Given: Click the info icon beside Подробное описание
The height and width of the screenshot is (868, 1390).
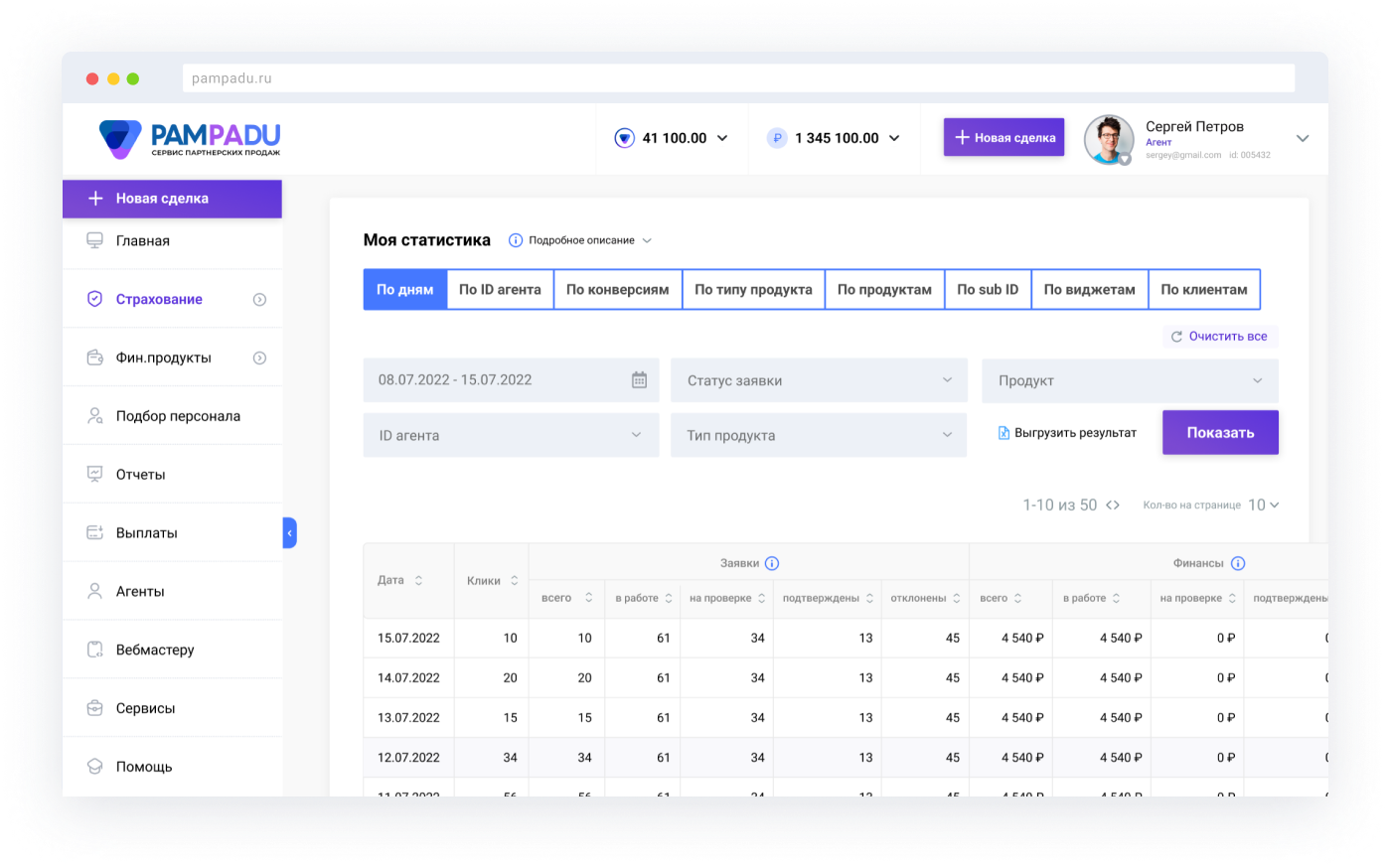Looking at the screenshot, I should [x=515, y=239].
